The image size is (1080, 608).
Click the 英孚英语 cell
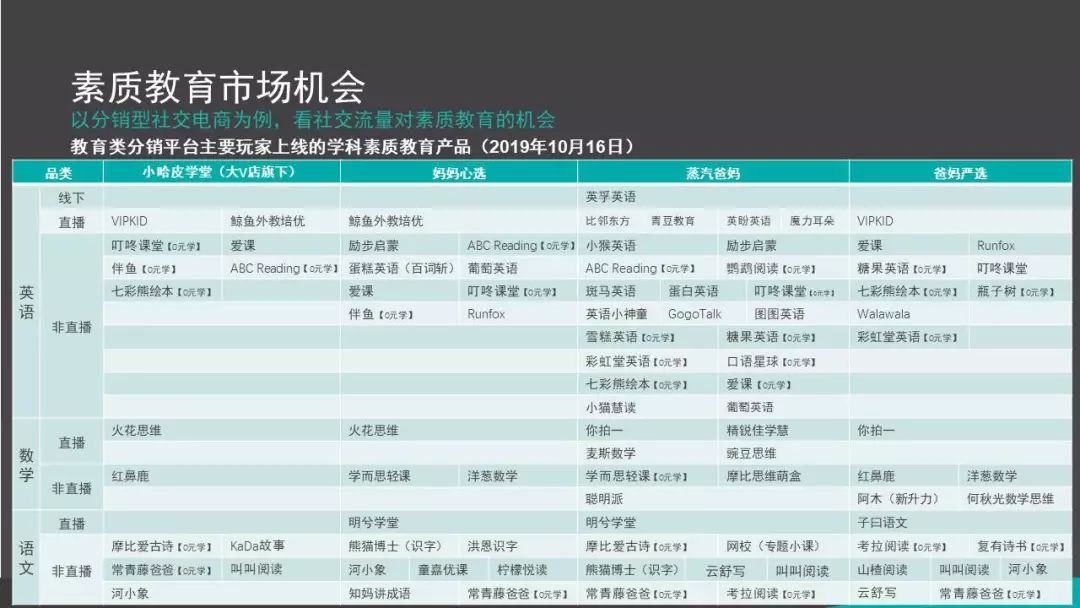tap(611, 197)
